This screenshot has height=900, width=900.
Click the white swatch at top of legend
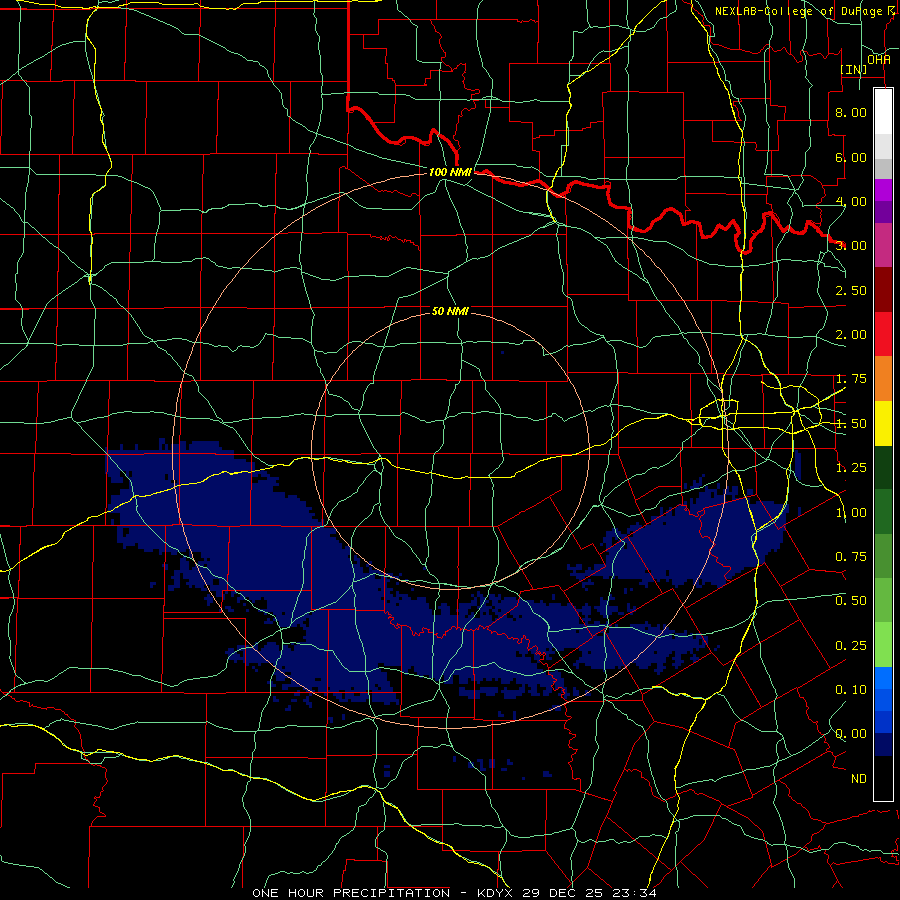(x=883, y=111)
